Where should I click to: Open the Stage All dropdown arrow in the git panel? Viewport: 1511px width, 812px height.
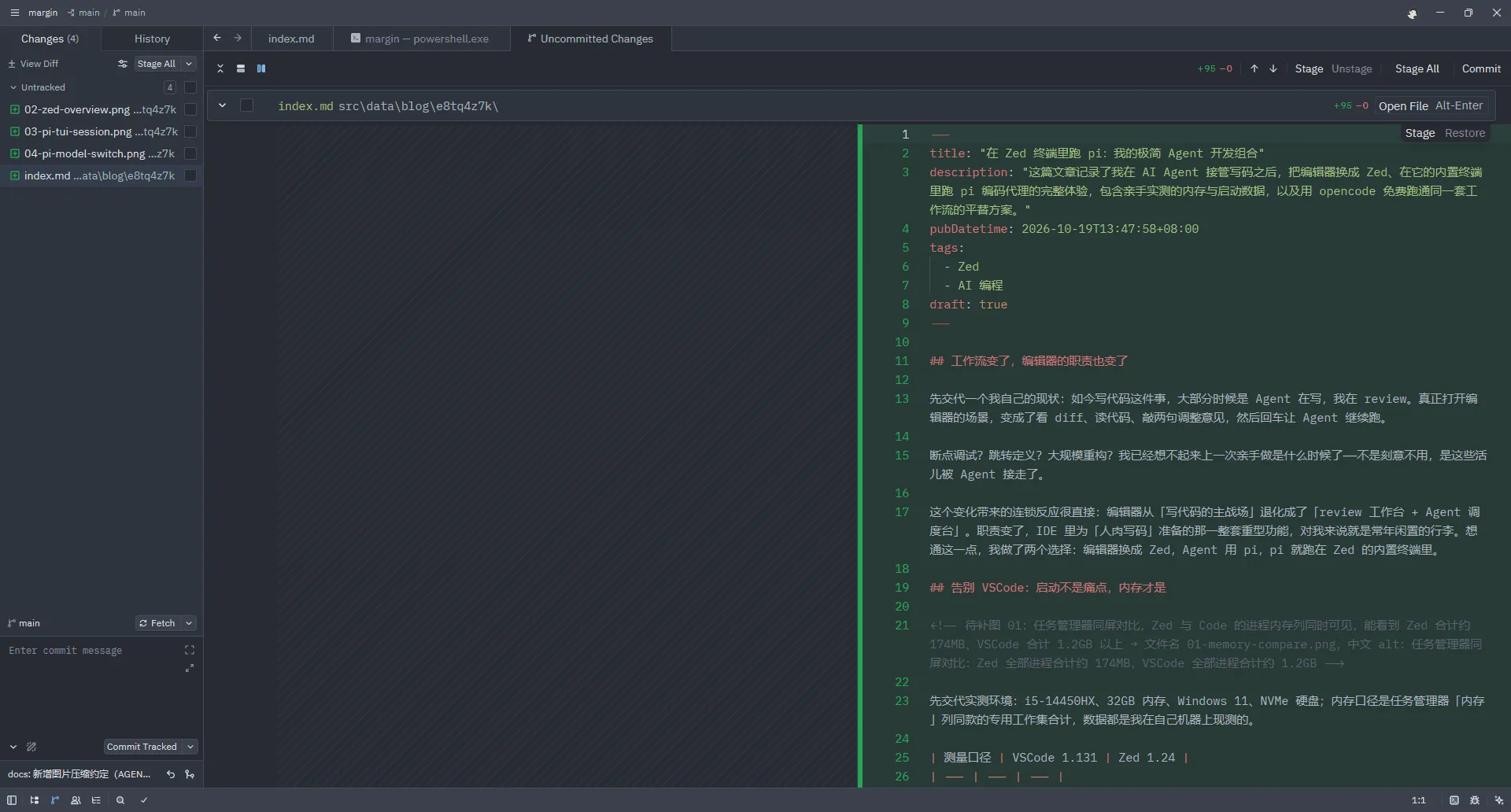[189, 64]
